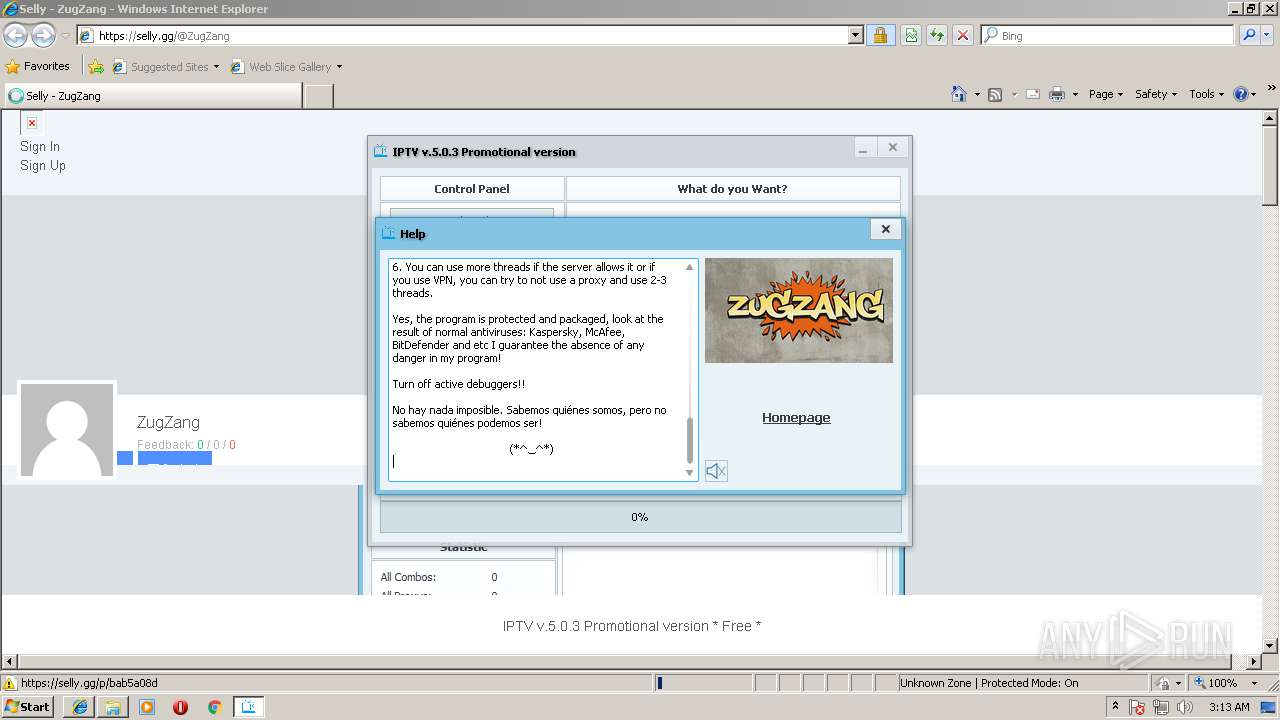The width and height of the screenshot is (1280, 720).
Task: Click the RSS feeds icon
Action: click(x=995, y=94)
